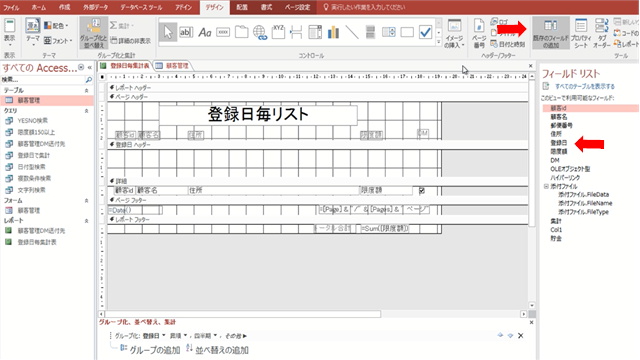640x360 pixels.
Task: Open query 登録日で集計
Action: 34,155
